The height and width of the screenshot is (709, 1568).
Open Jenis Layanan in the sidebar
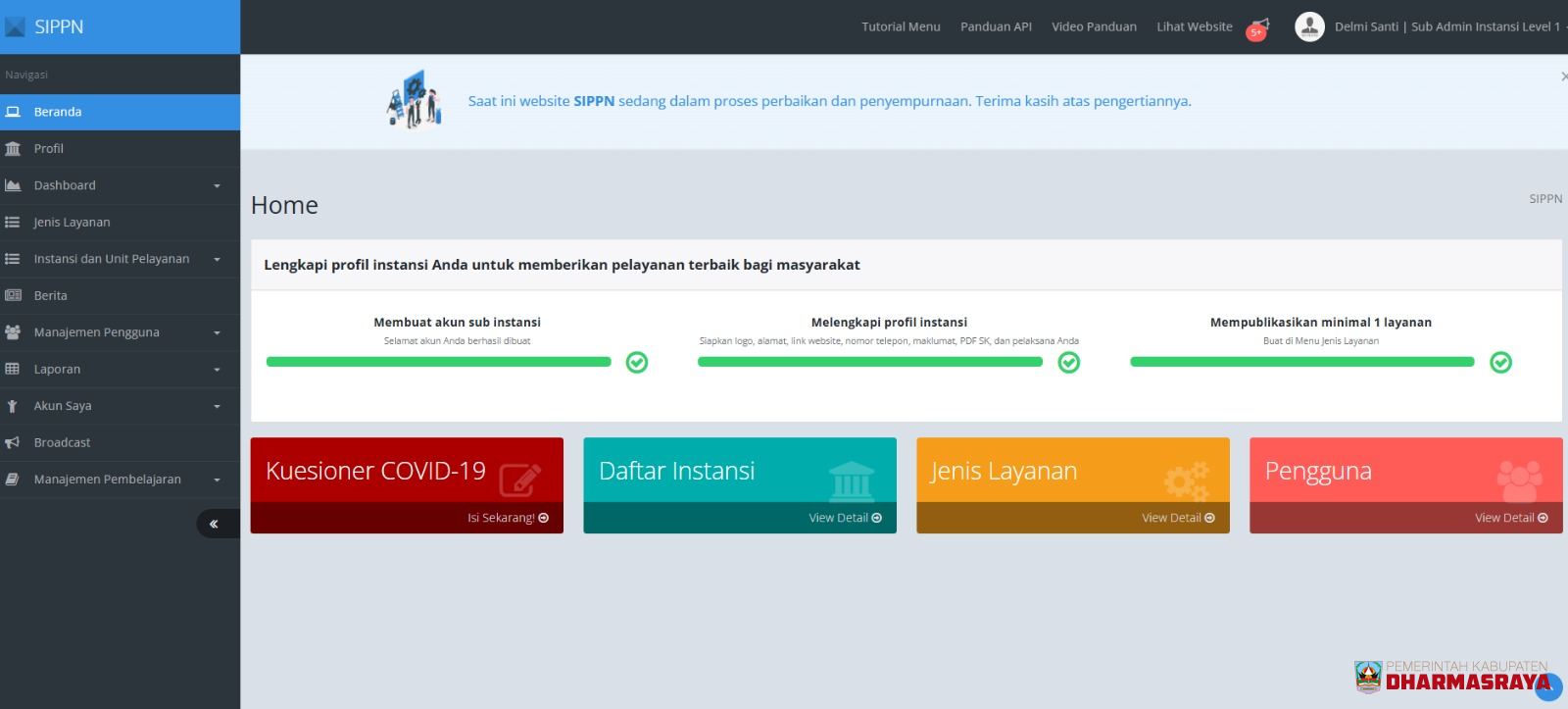[120, 223]
